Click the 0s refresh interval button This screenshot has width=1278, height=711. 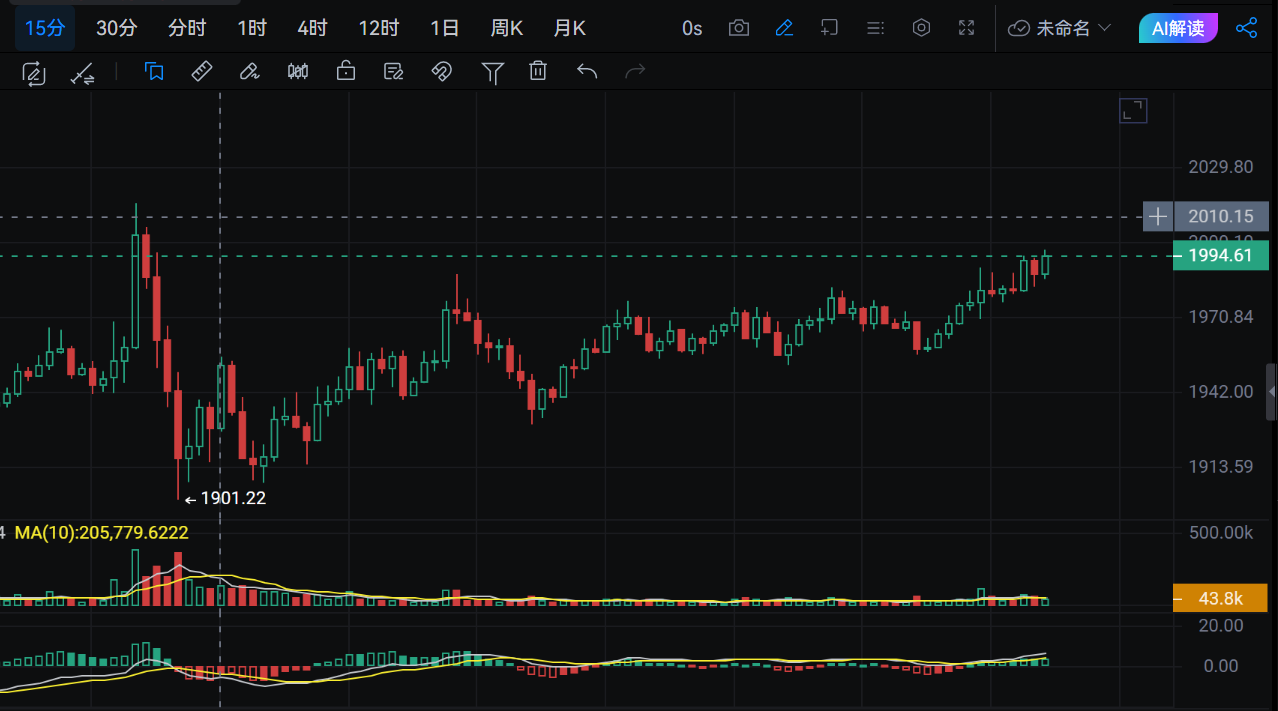click(692, 28)
